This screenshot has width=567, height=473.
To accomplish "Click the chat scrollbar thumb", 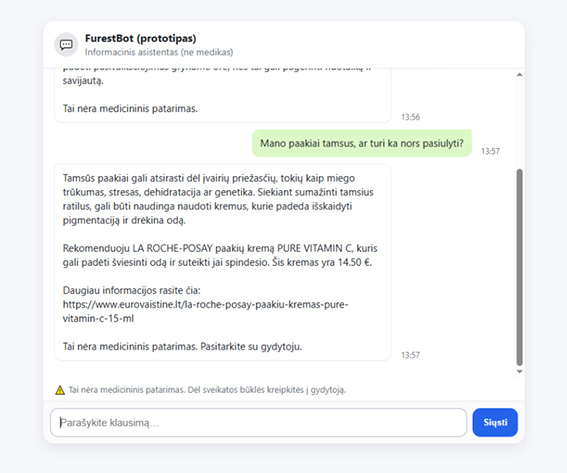I will pyautogui.click(x=519, y=268).
